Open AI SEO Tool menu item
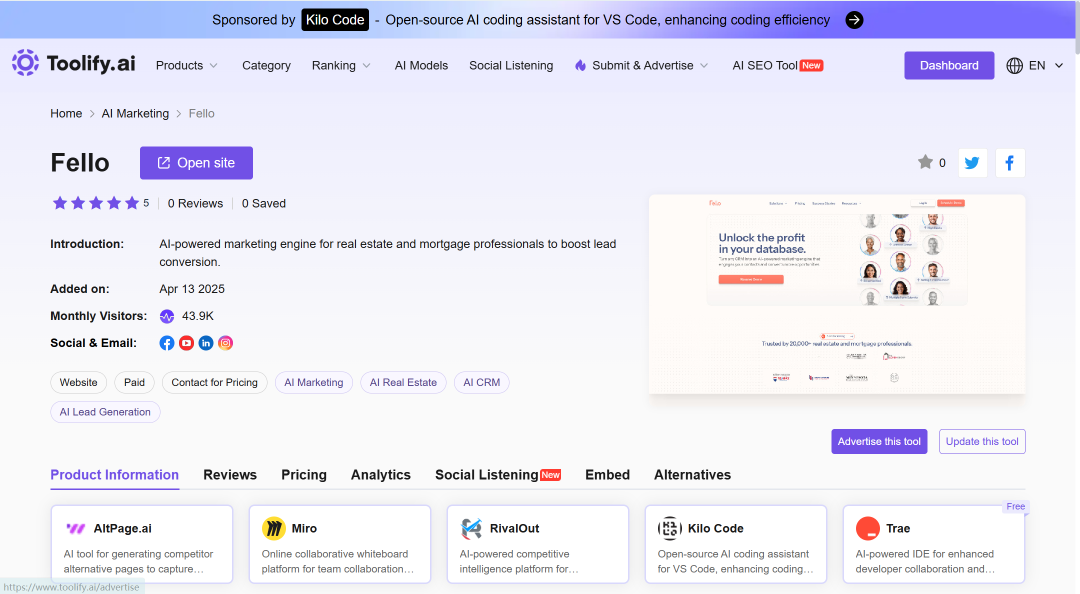1080x594 pixels. click(778, 65)
